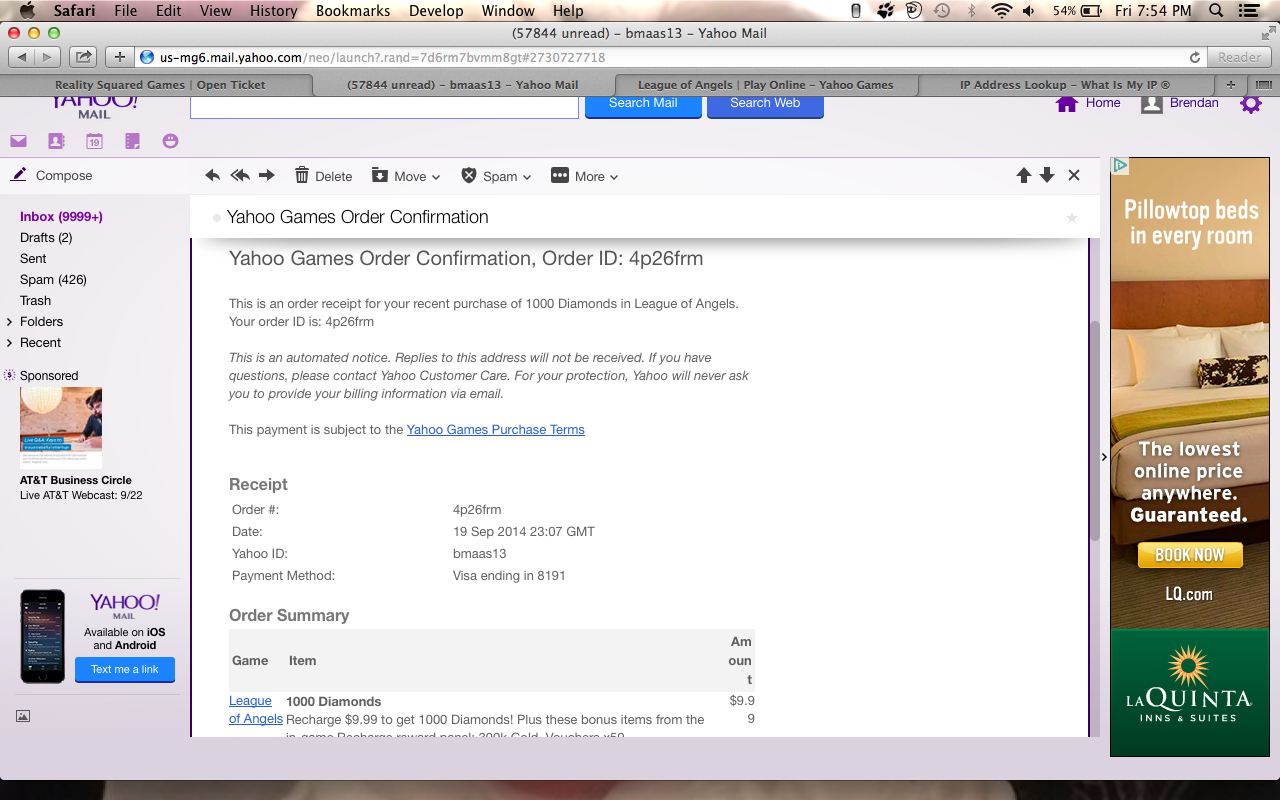Expand the Folders section in sidebar
Viewport: 1280px width, 800px height.
point(10,322)
